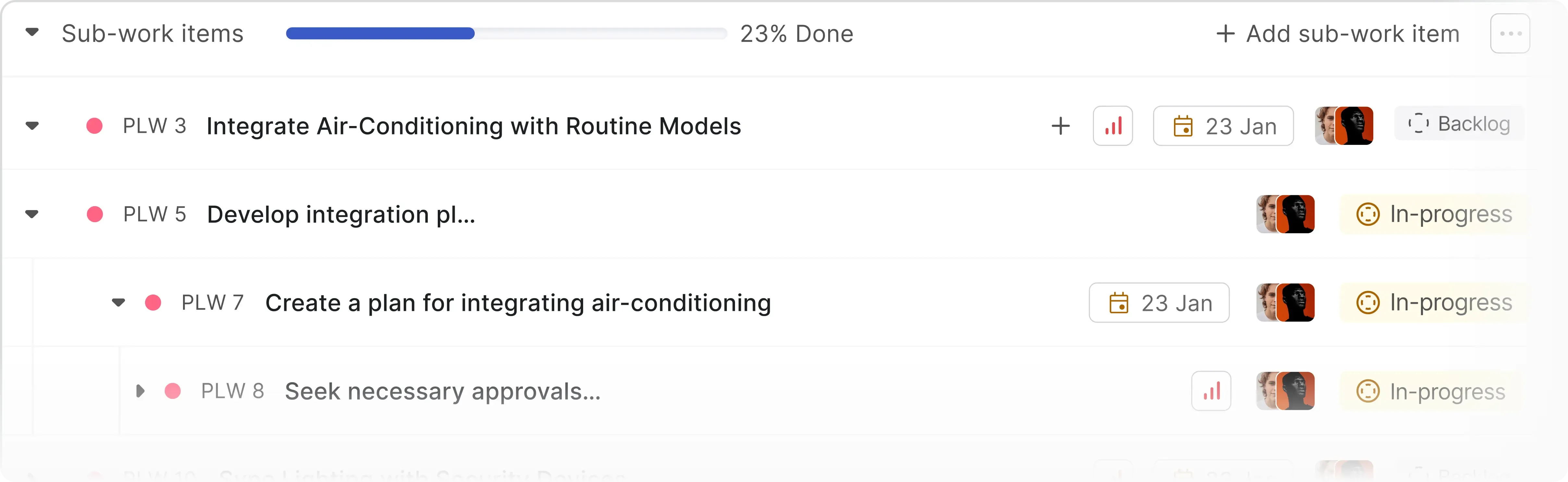Expand the PLW 8 Seek necessary approvals row
This screenshot has height=482, width=1568.
pyautogui.click(x=140, y=391)
